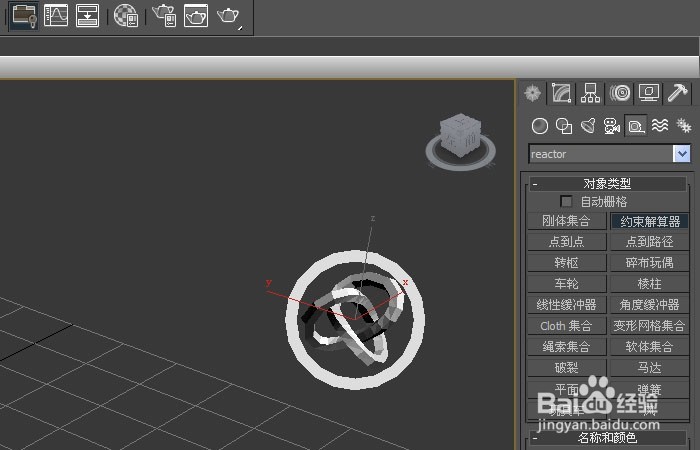Click the 绳索集合 button
This screenshot has height=450, width=700.
(567, 347)
